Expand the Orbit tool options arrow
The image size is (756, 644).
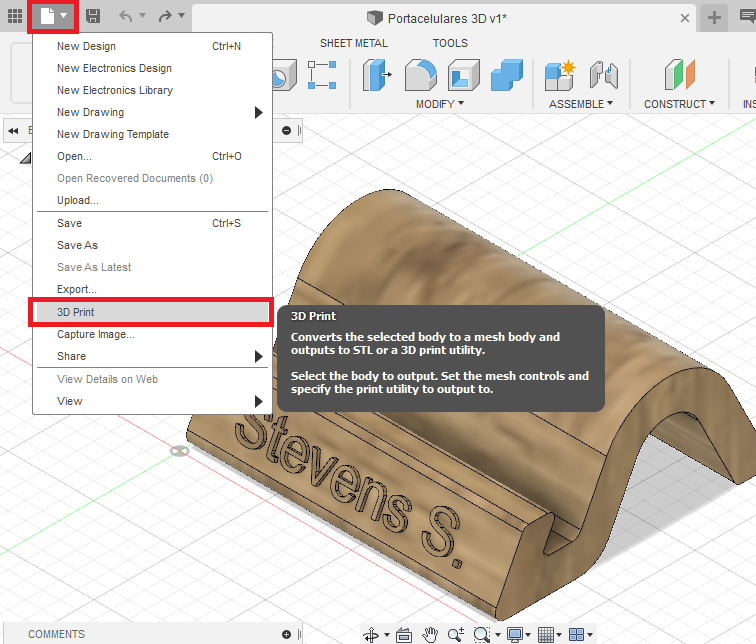click(x=386, y=635)
